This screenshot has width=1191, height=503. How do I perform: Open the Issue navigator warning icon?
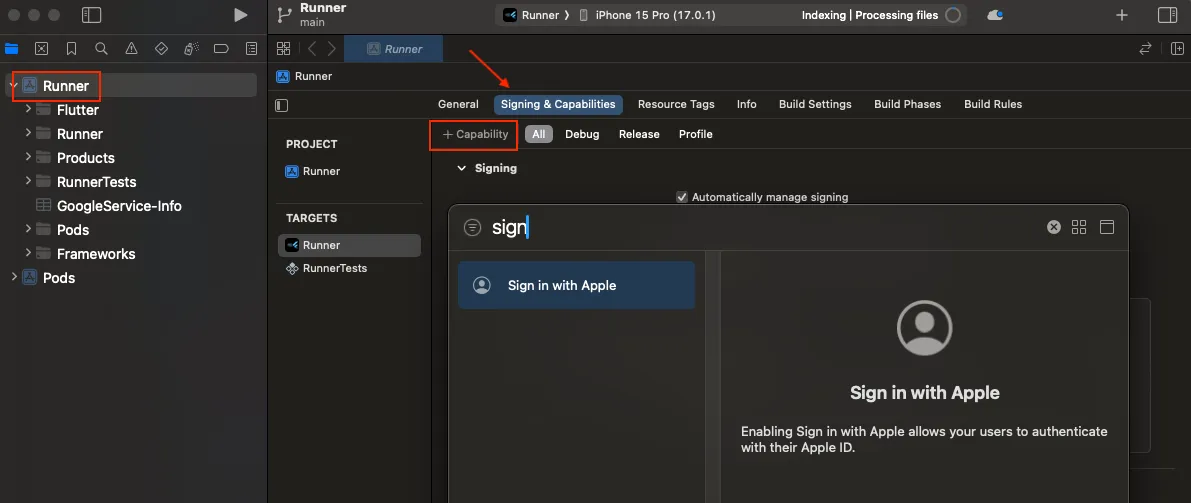click(x=131, y=49)
